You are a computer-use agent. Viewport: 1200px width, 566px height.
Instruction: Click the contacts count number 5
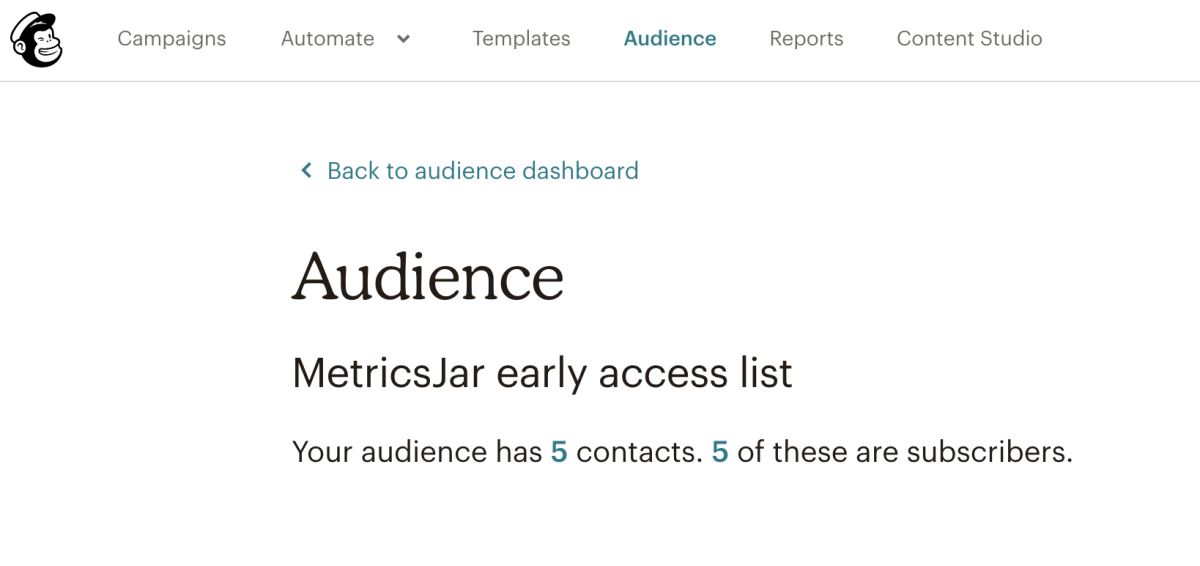coord(559,452)
